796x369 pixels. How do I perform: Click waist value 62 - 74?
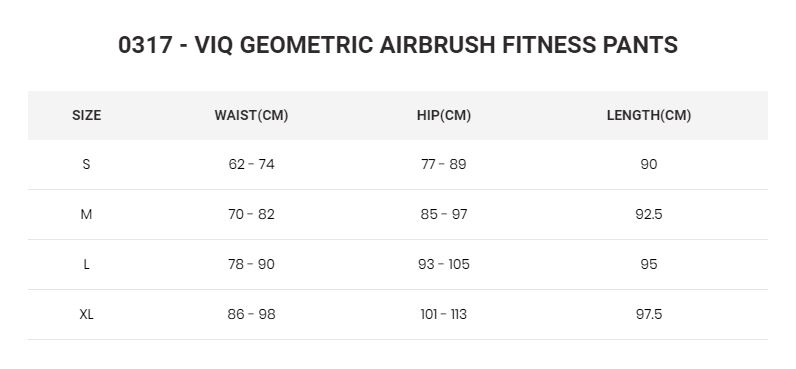[251, 164]
